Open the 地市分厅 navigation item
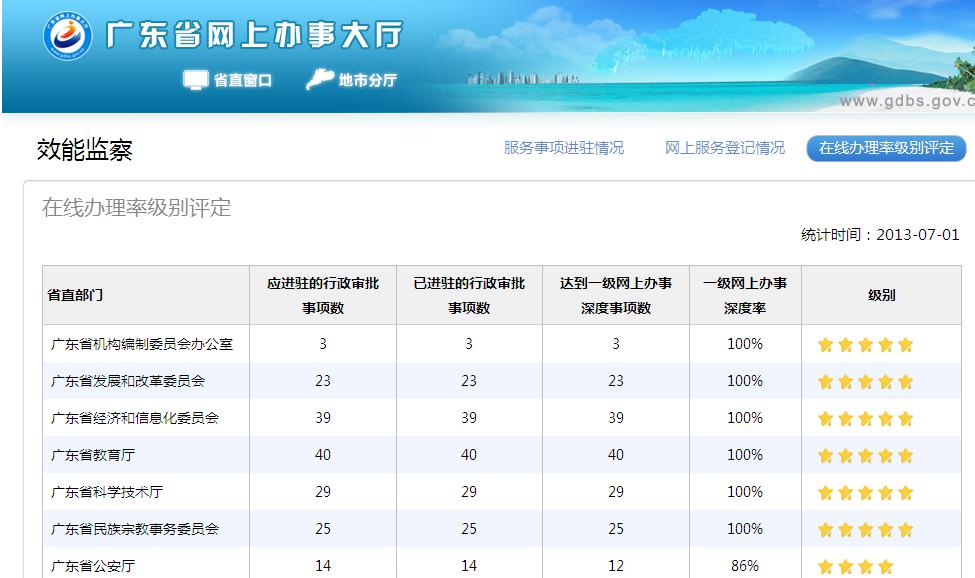Viewport: 975px width, 578px height. (367, 80)
